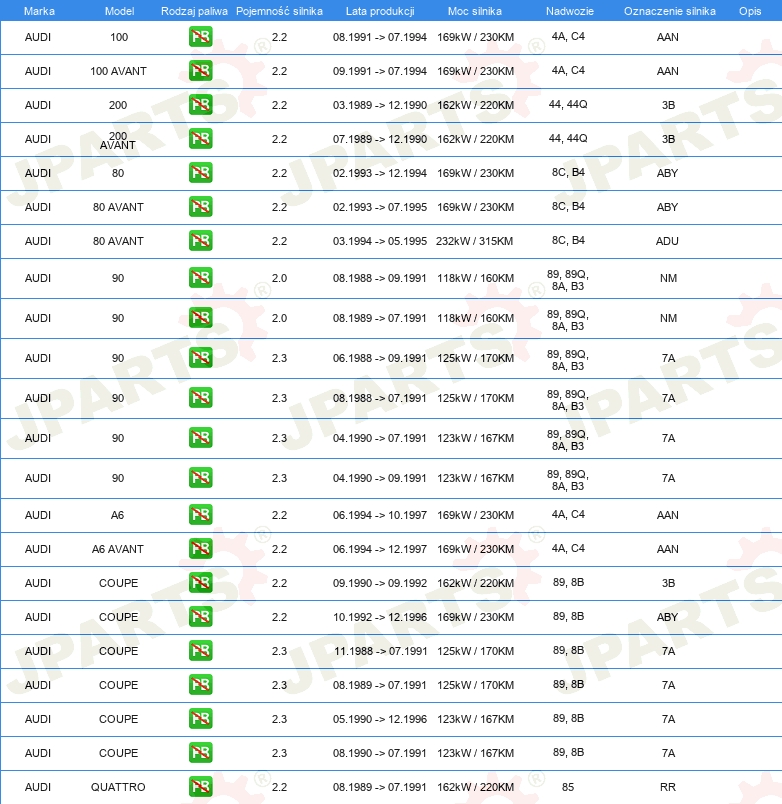Click the petrol icon in the first Audi 100 row
This screenshot has width=782, height=804.
[200, 37]
